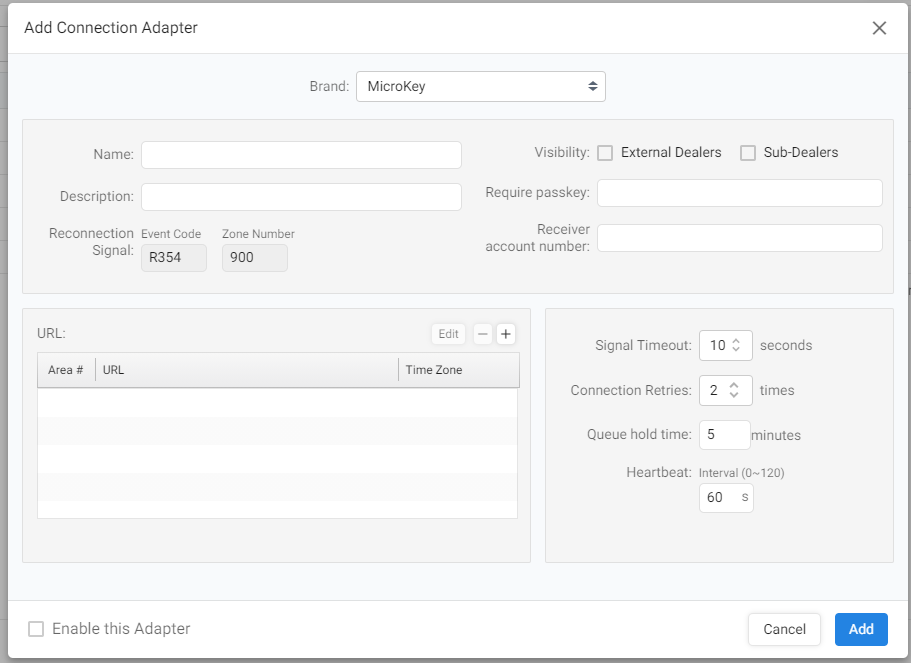Select the Time Zone column header
This screenshot has width=911, height=663.
tap(458, 370)
